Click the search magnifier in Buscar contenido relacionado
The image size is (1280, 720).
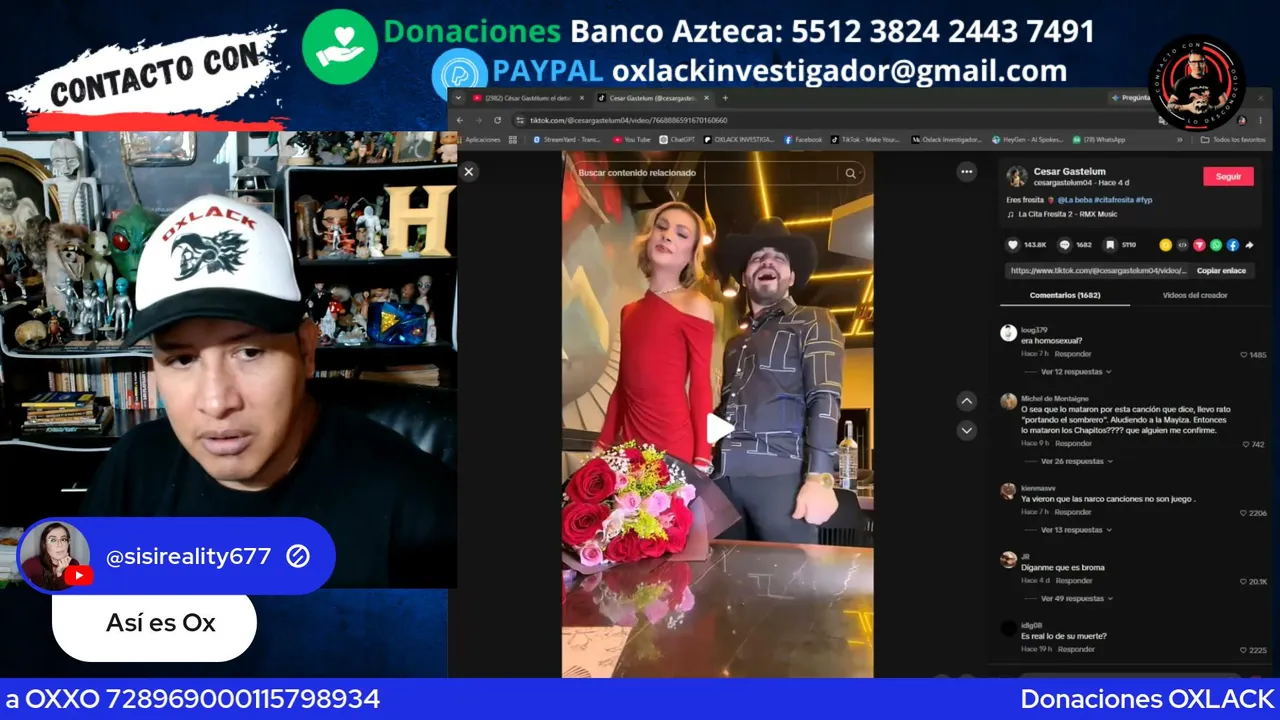[x=850, y=173]
